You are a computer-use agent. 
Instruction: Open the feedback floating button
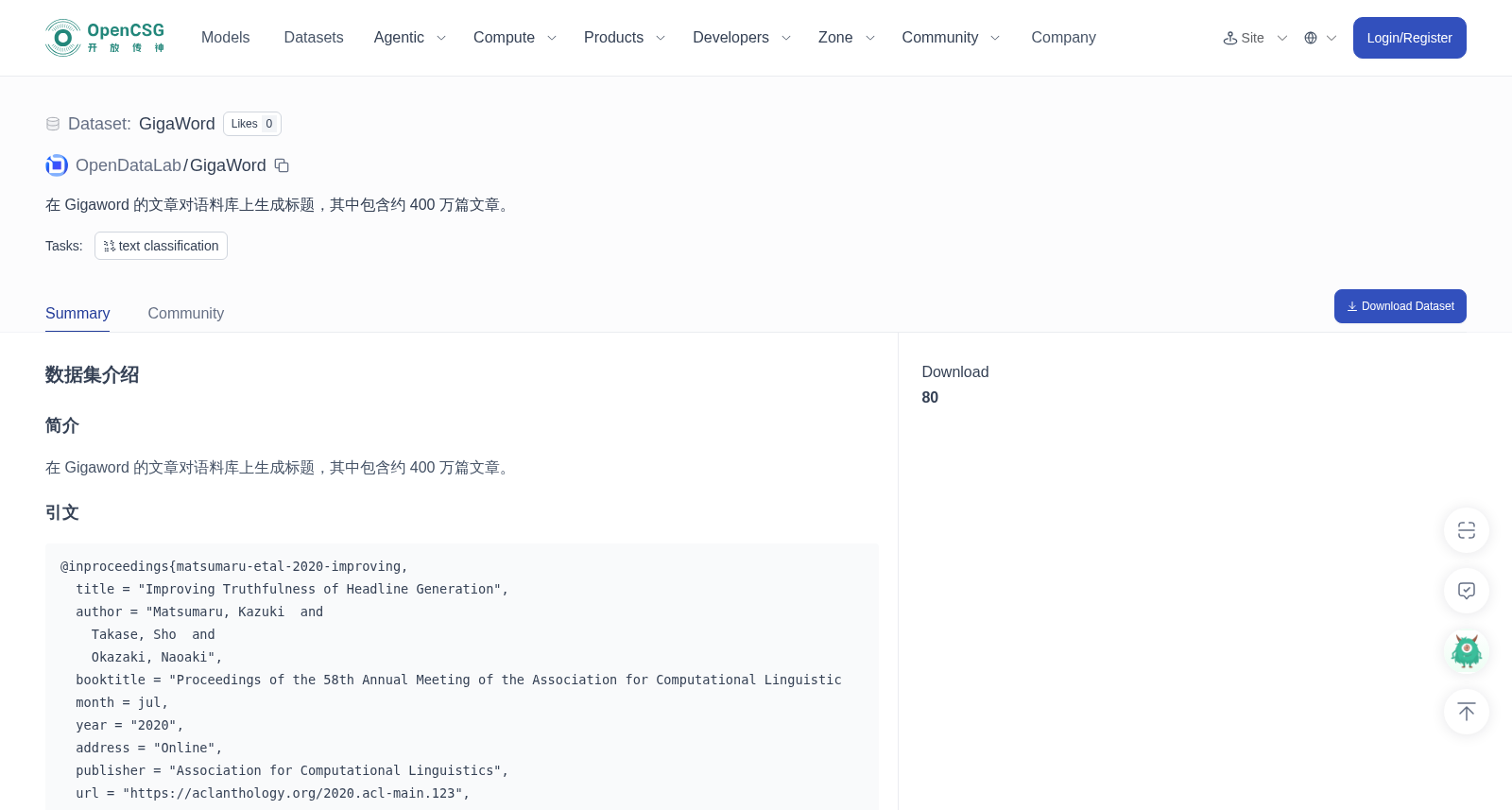coord(1467,591)
